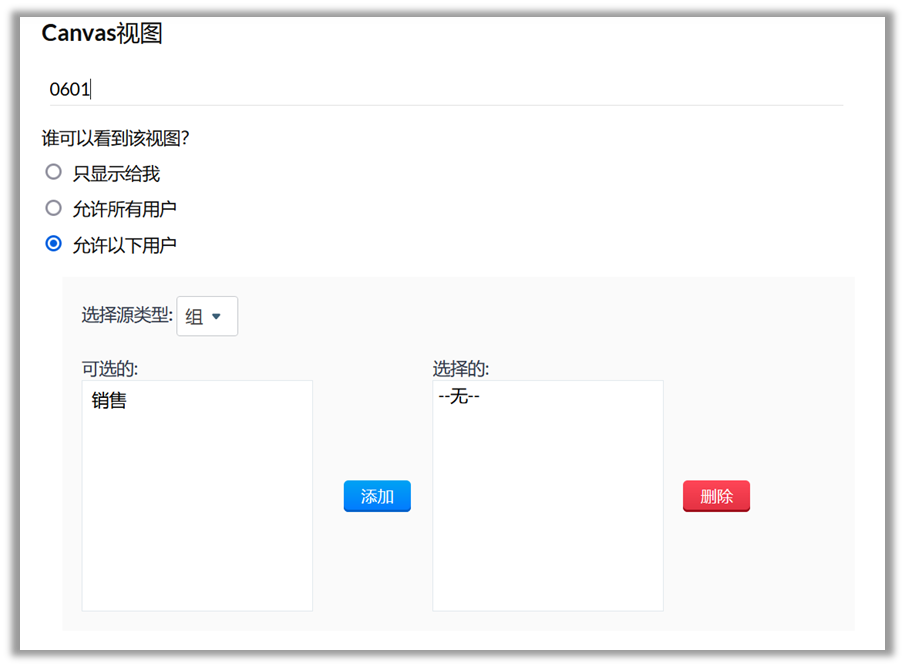Screen dimensions: 905x667
Task: Click empty area of the 可选的 listbox
Action: 197,520
